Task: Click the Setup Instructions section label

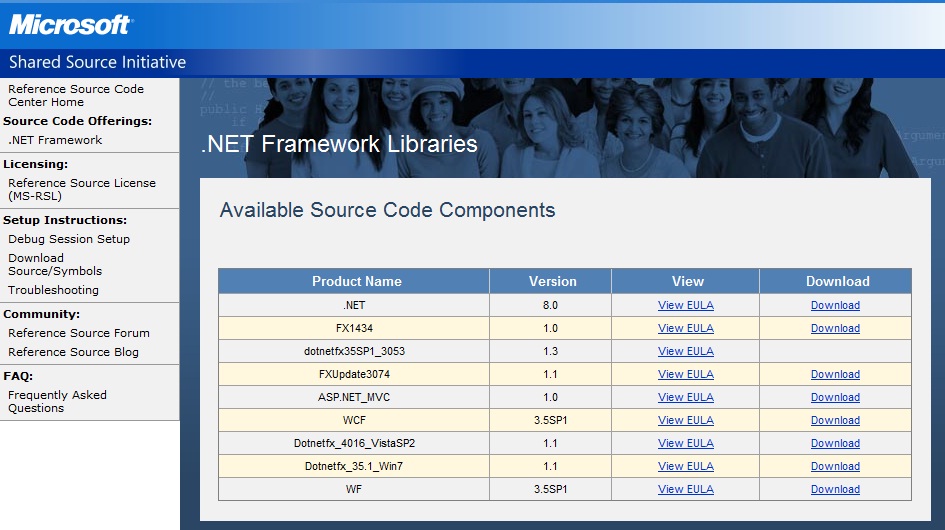Action: [65, 220]
